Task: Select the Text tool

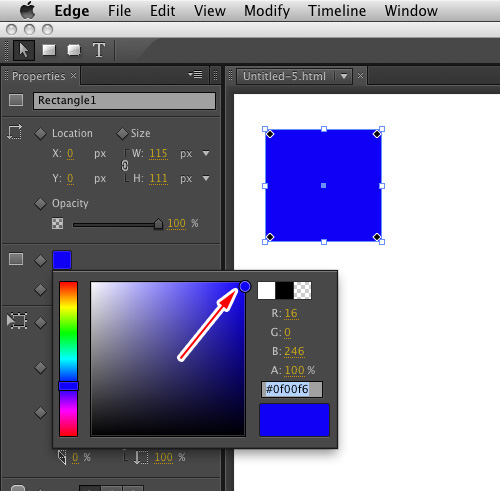Action: tap(99, 50)
